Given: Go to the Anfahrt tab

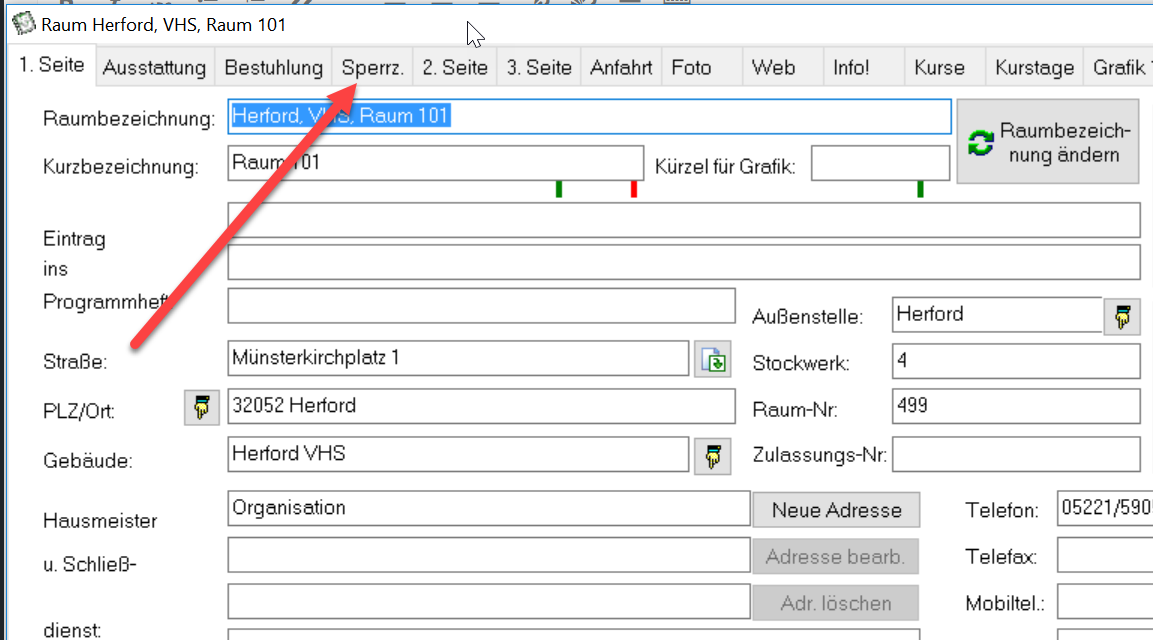Looking at the screenshot, I should click(621, 68).
